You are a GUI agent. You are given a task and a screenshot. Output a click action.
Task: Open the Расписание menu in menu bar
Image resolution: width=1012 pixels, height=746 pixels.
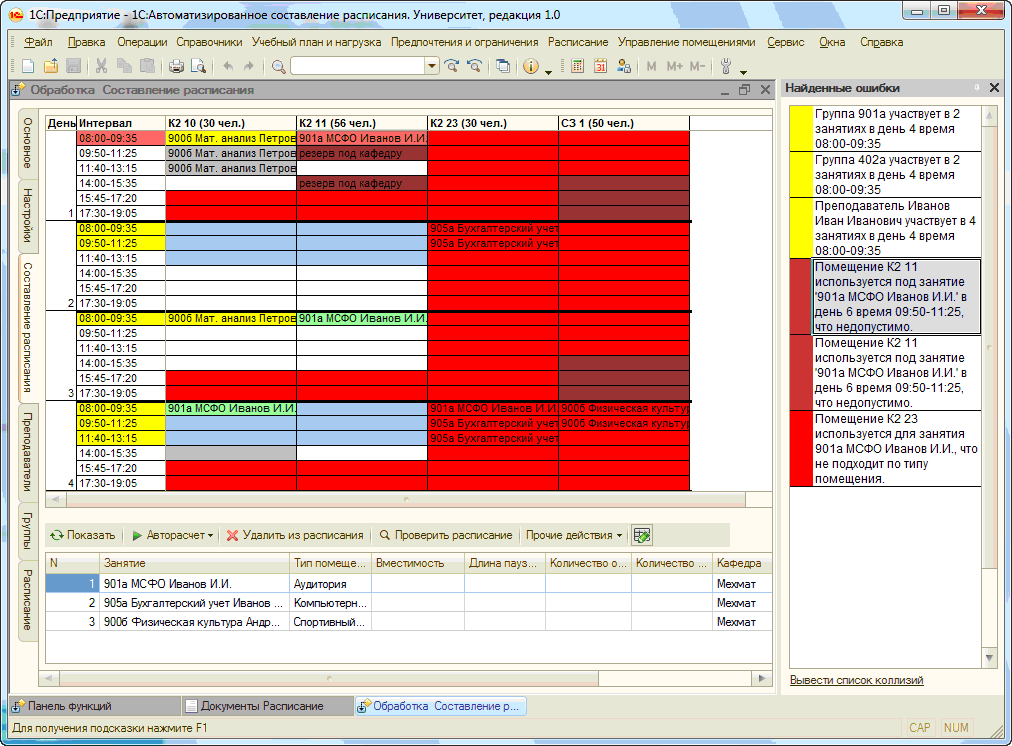(x=578, y=42)
